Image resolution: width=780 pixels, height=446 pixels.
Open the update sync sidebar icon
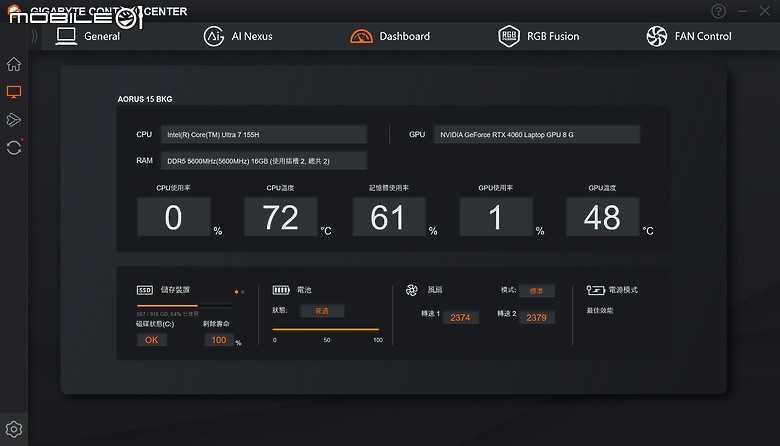[x=14, y=148]
